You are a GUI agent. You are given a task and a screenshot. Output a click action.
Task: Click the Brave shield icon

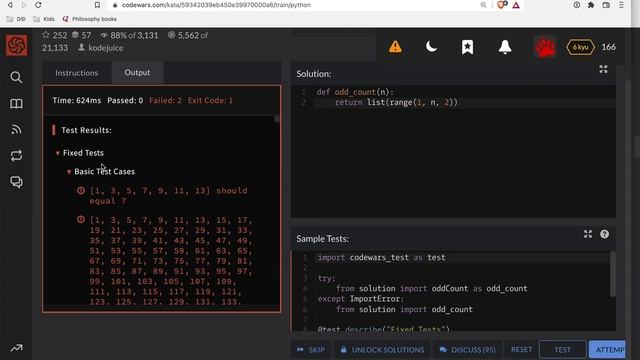[502, 5]
